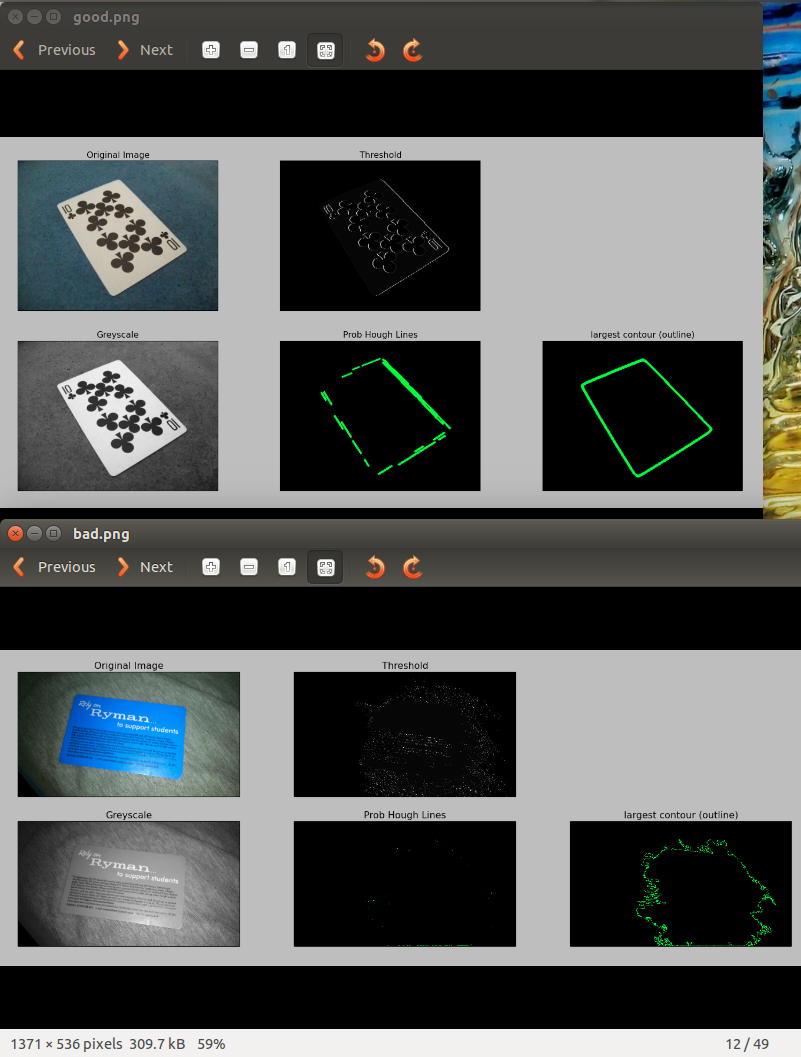
Task: Rotate clockwise in good.png window
Action: pos(413,50)
